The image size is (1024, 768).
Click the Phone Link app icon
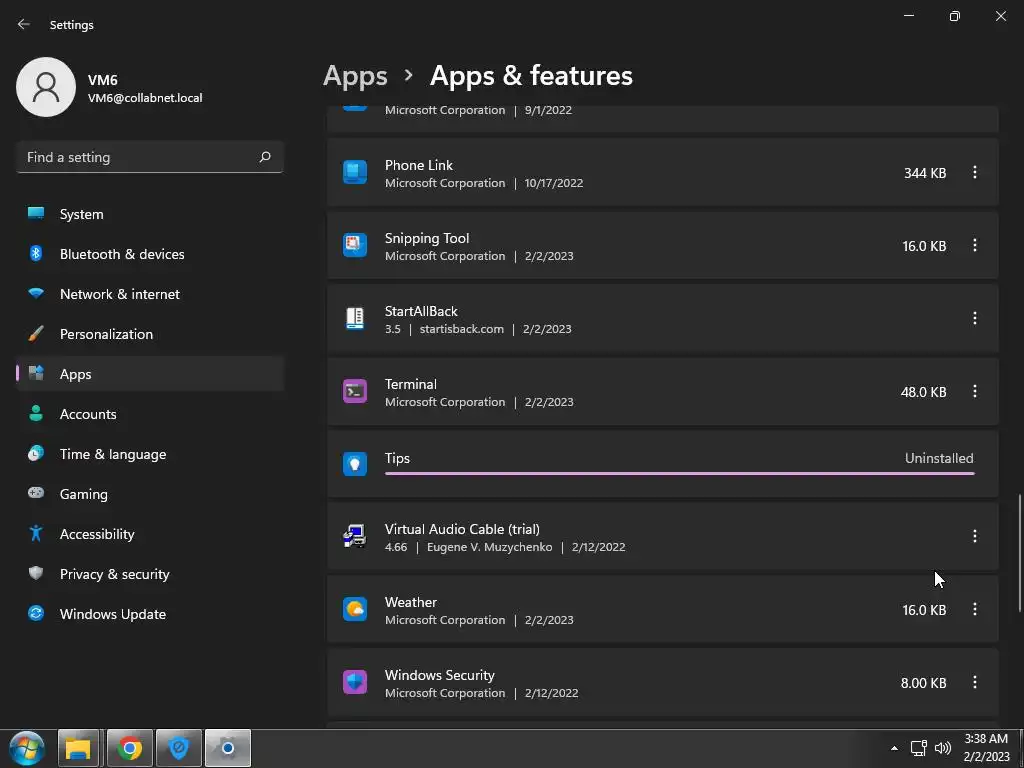355,173
